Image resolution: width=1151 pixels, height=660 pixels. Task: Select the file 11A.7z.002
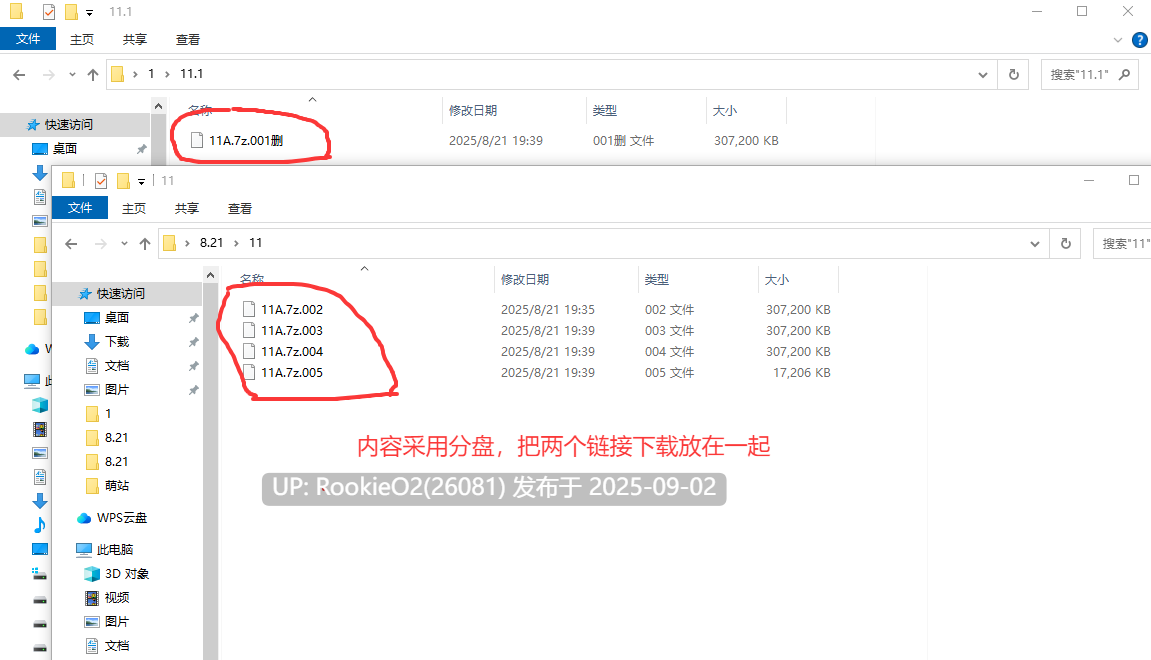(283, 309)
